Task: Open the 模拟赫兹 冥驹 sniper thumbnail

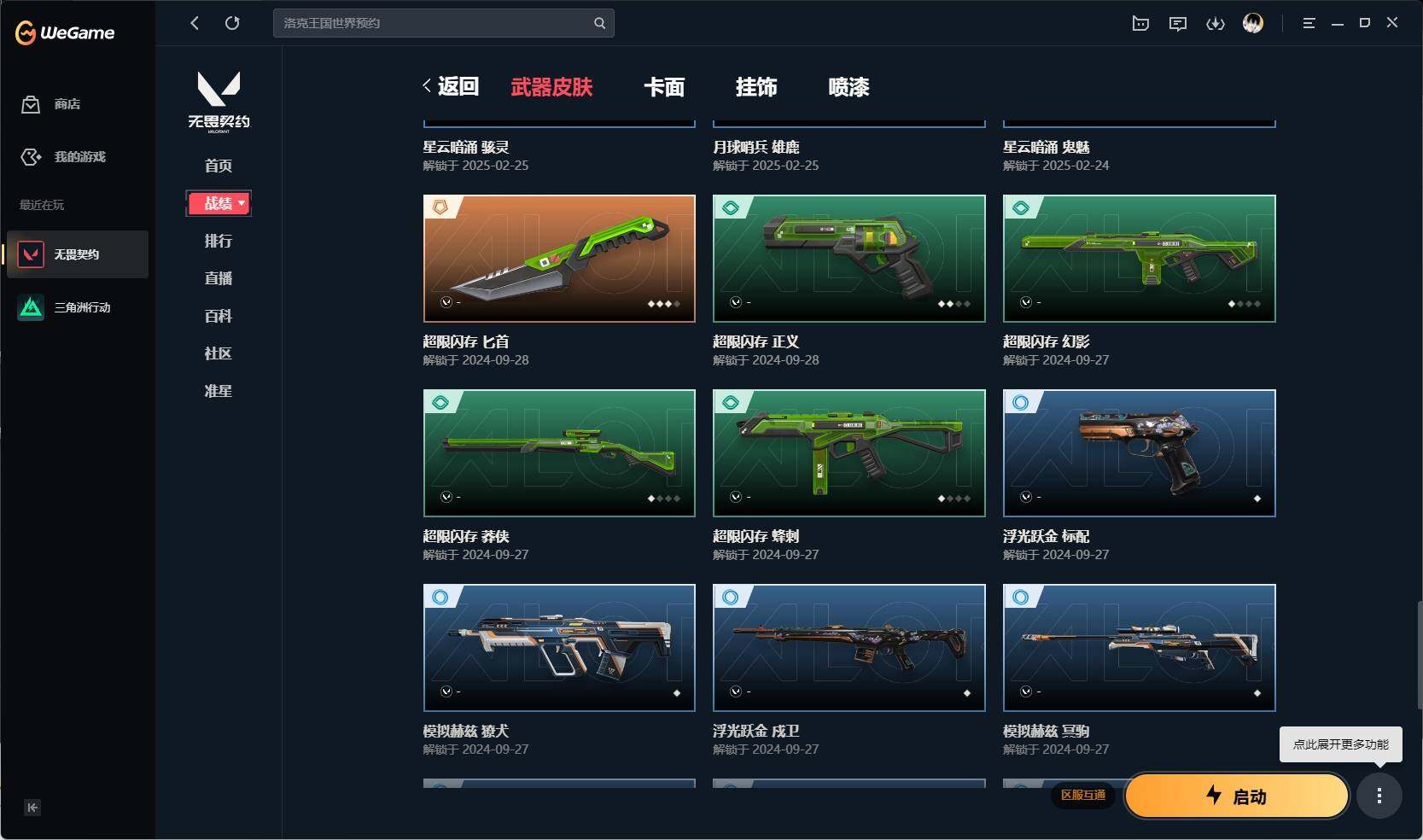Action: tap(1140, 648)
